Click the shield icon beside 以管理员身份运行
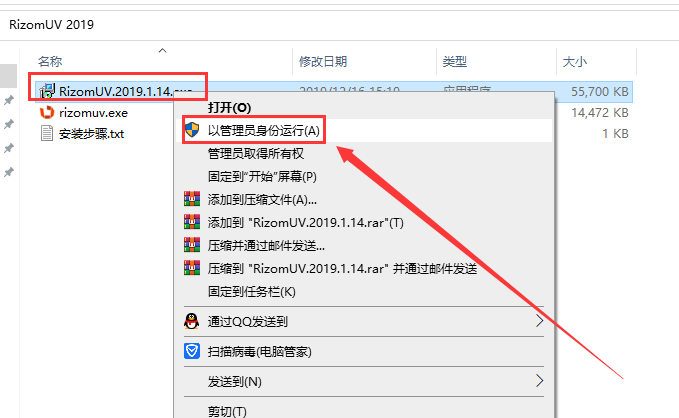Image resolution: width=679 pixels, height=418 pixels. pyautogui.click(x=192, y=130)
